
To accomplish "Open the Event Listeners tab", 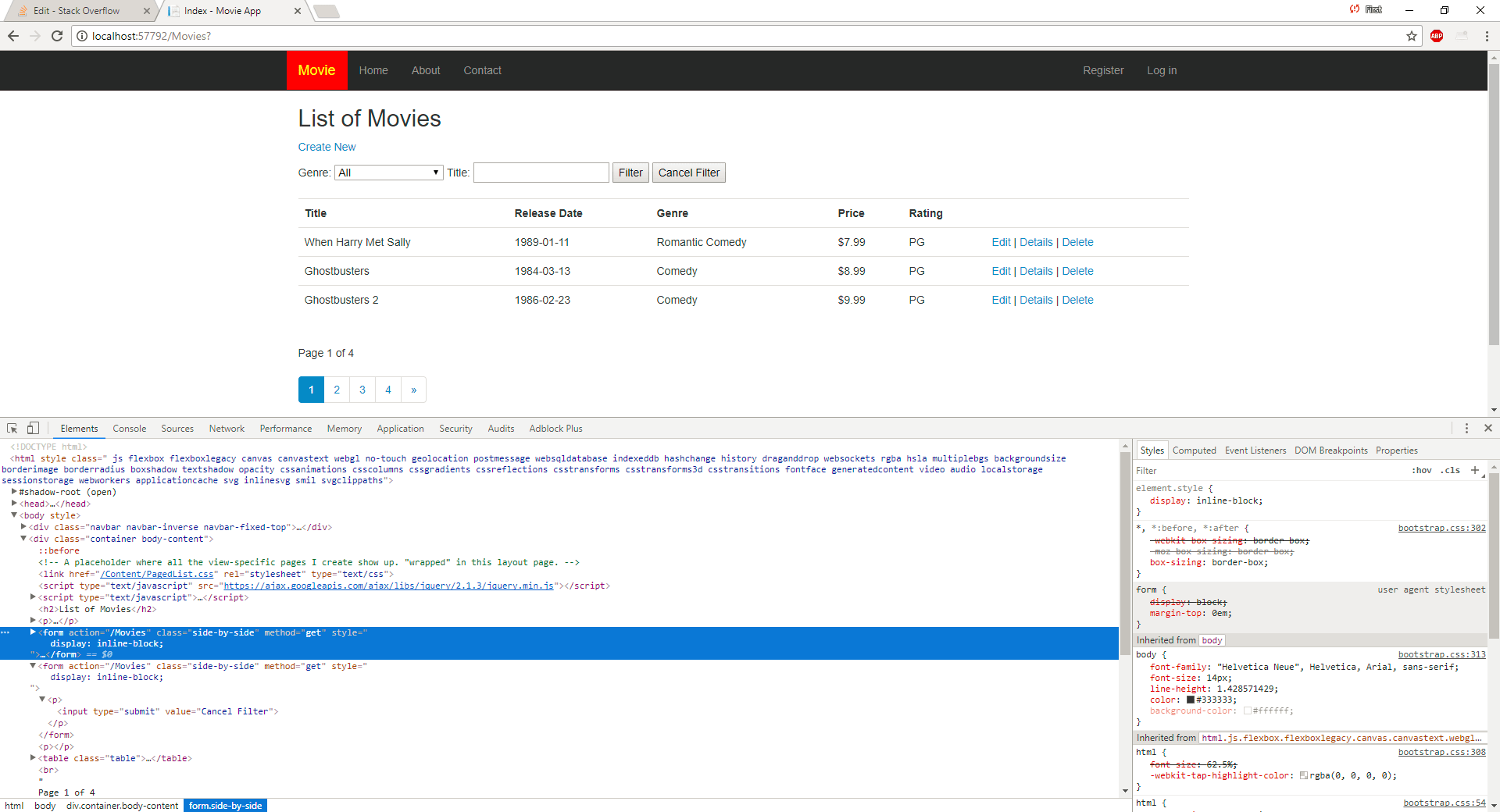I will pyautogui.click(x=1255, y=451).
